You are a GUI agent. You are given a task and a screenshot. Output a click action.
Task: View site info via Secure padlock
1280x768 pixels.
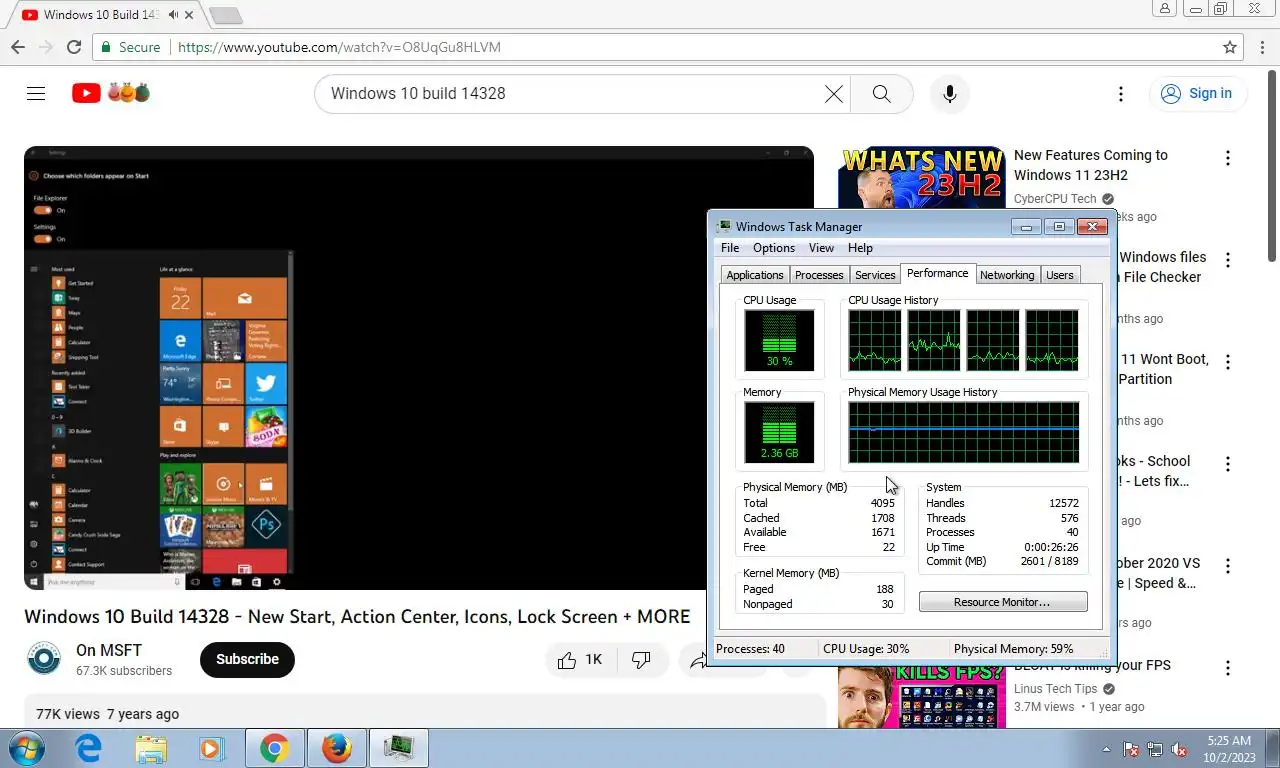129,47
